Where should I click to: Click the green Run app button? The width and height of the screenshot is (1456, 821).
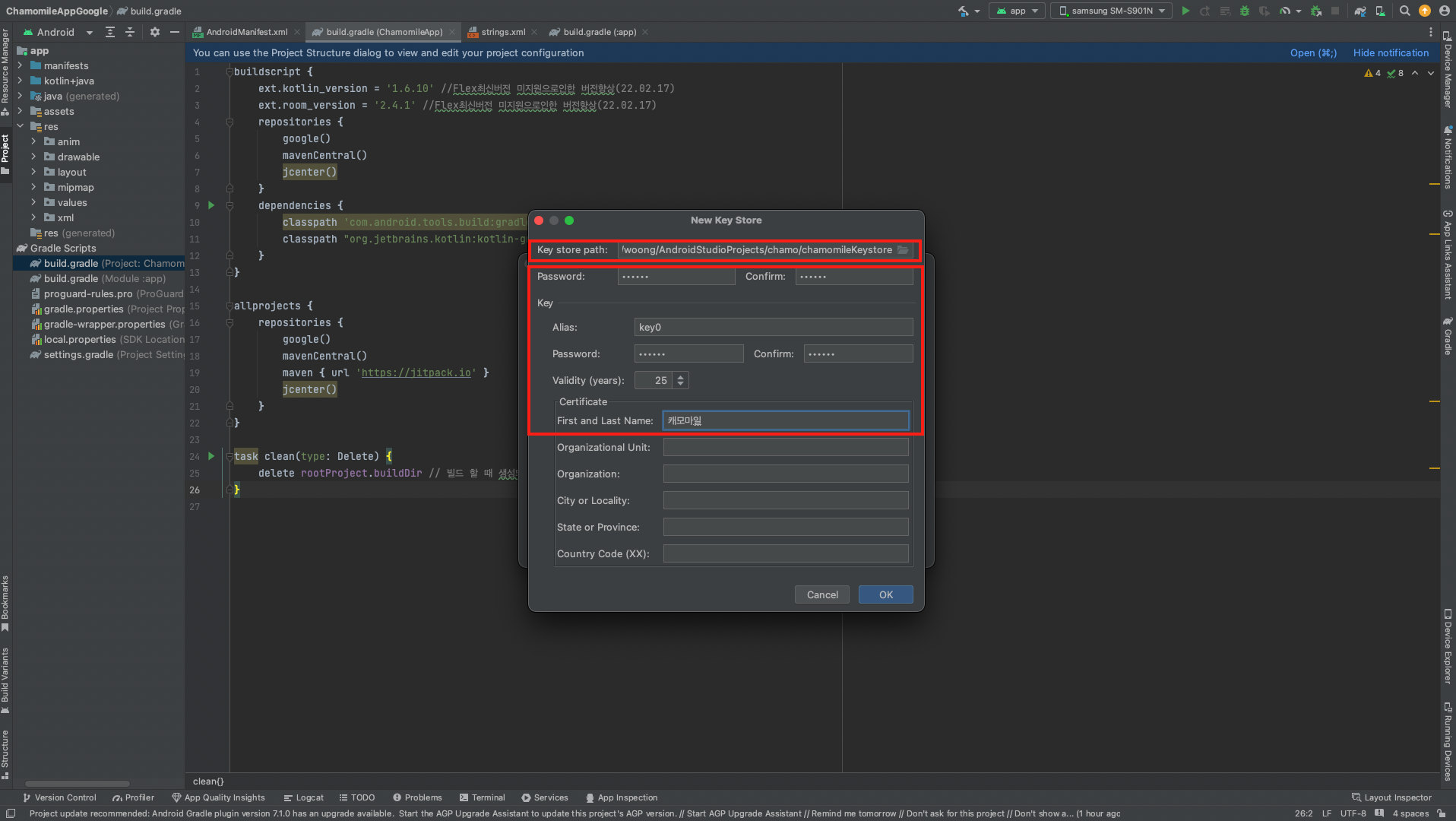(1185, 11)
